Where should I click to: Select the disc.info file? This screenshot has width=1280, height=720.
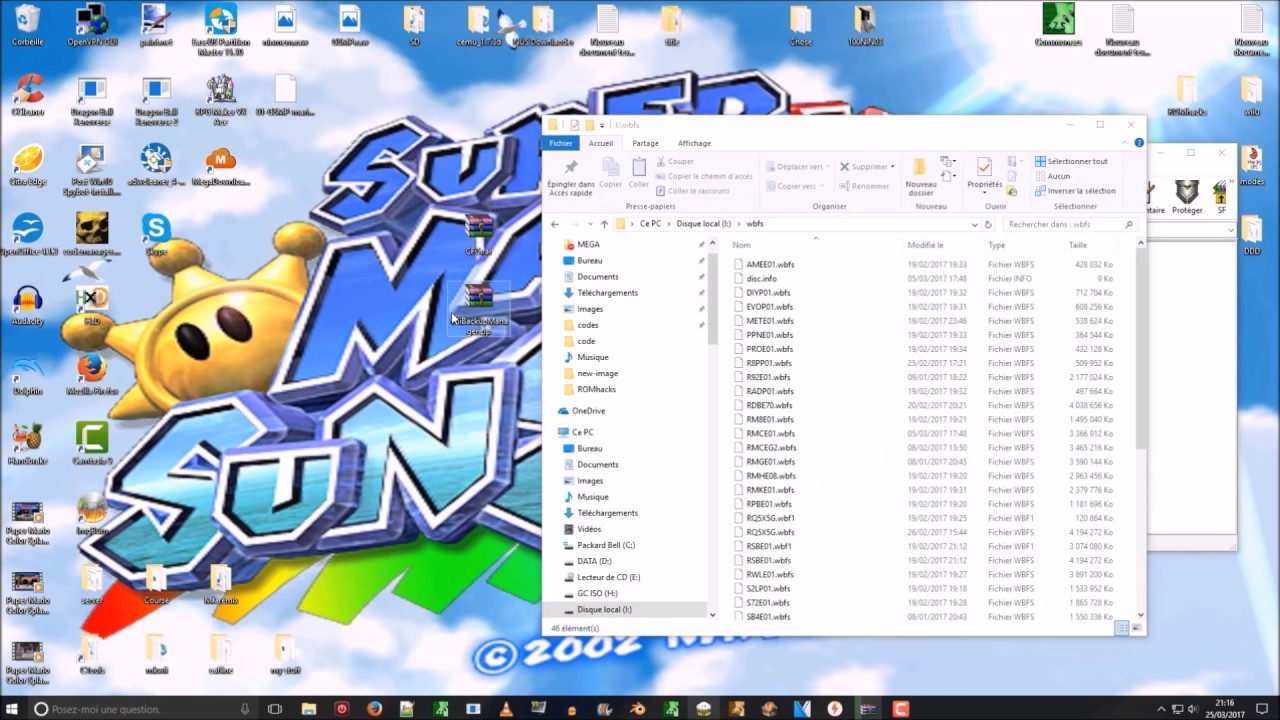click(761, 278)
